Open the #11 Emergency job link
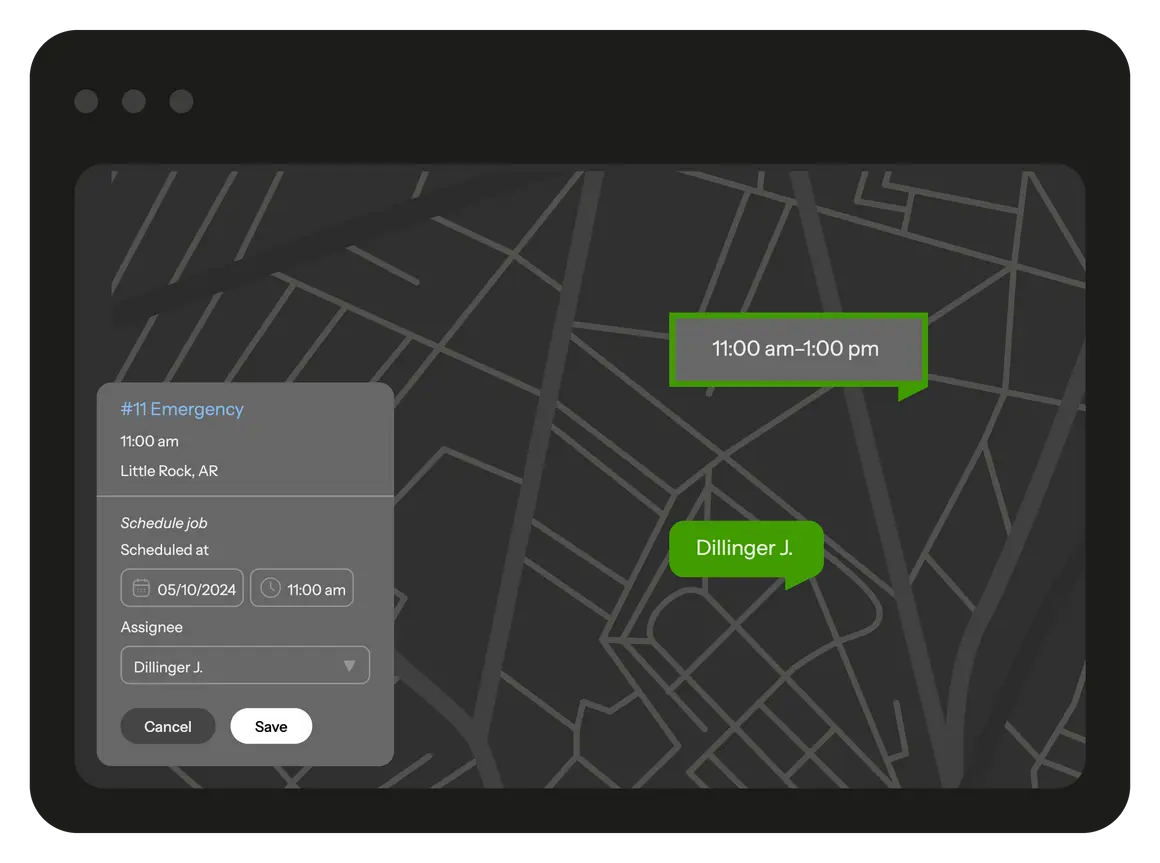This screenshot has height=863, width=1160. (x=182, y=409)
